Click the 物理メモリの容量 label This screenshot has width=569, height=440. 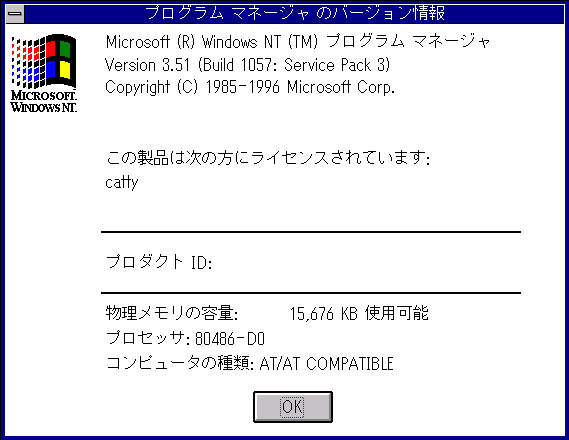[x=172, y=313]
